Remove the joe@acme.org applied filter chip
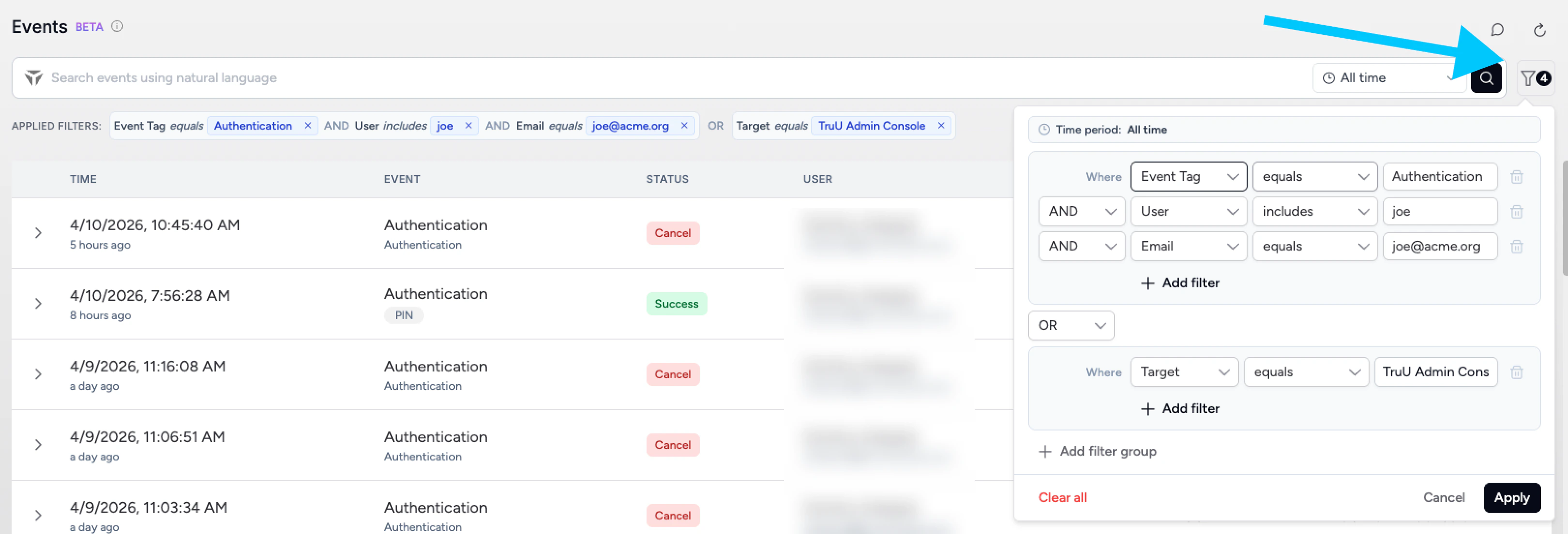This screenshot has height=534, width=1568. (684, 126)
